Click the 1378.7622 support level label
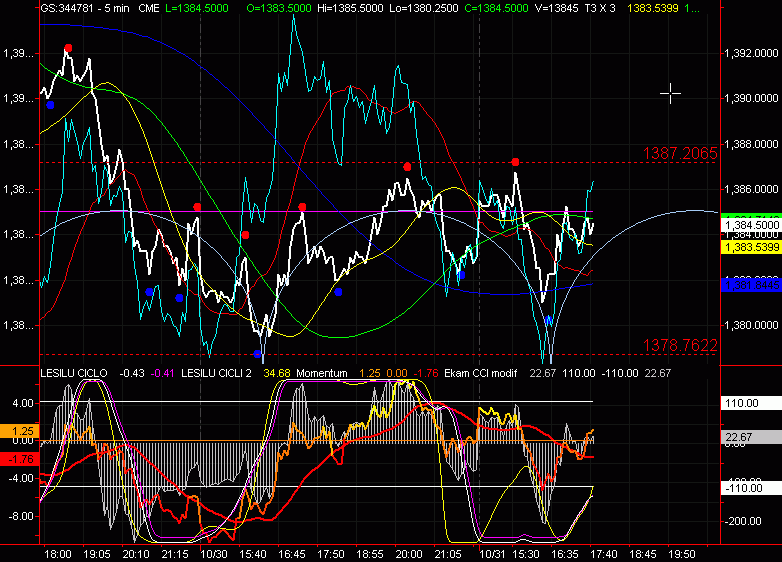 (680, 346)
